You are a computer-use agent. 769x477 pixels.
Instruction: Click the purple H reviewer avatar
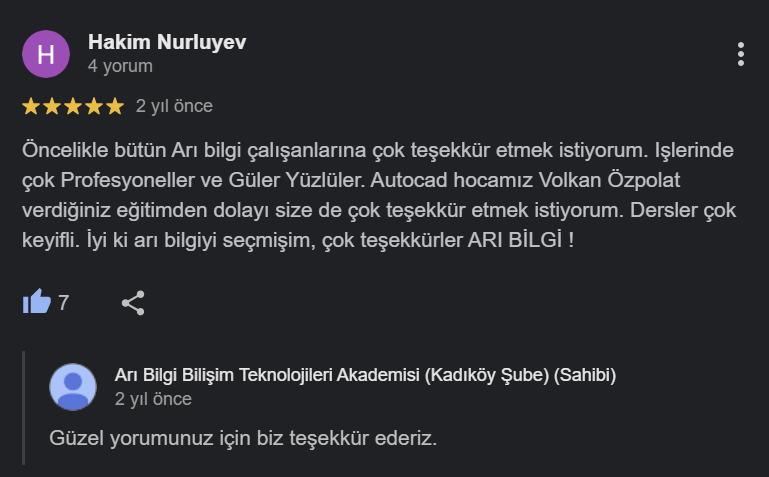[x=46, y=54]
